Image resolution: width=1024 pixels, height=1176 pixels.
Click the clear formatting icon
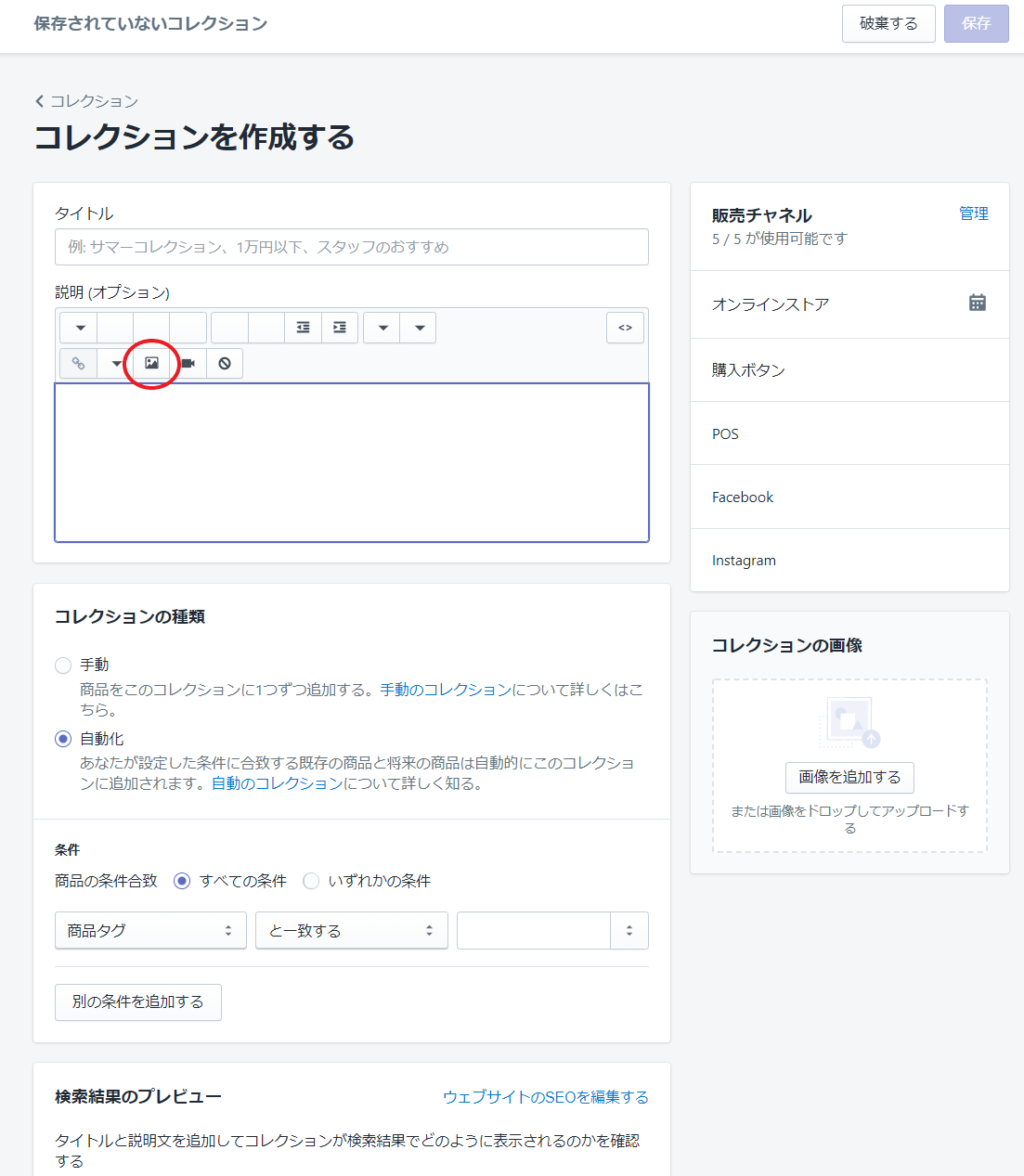[225, 364]
